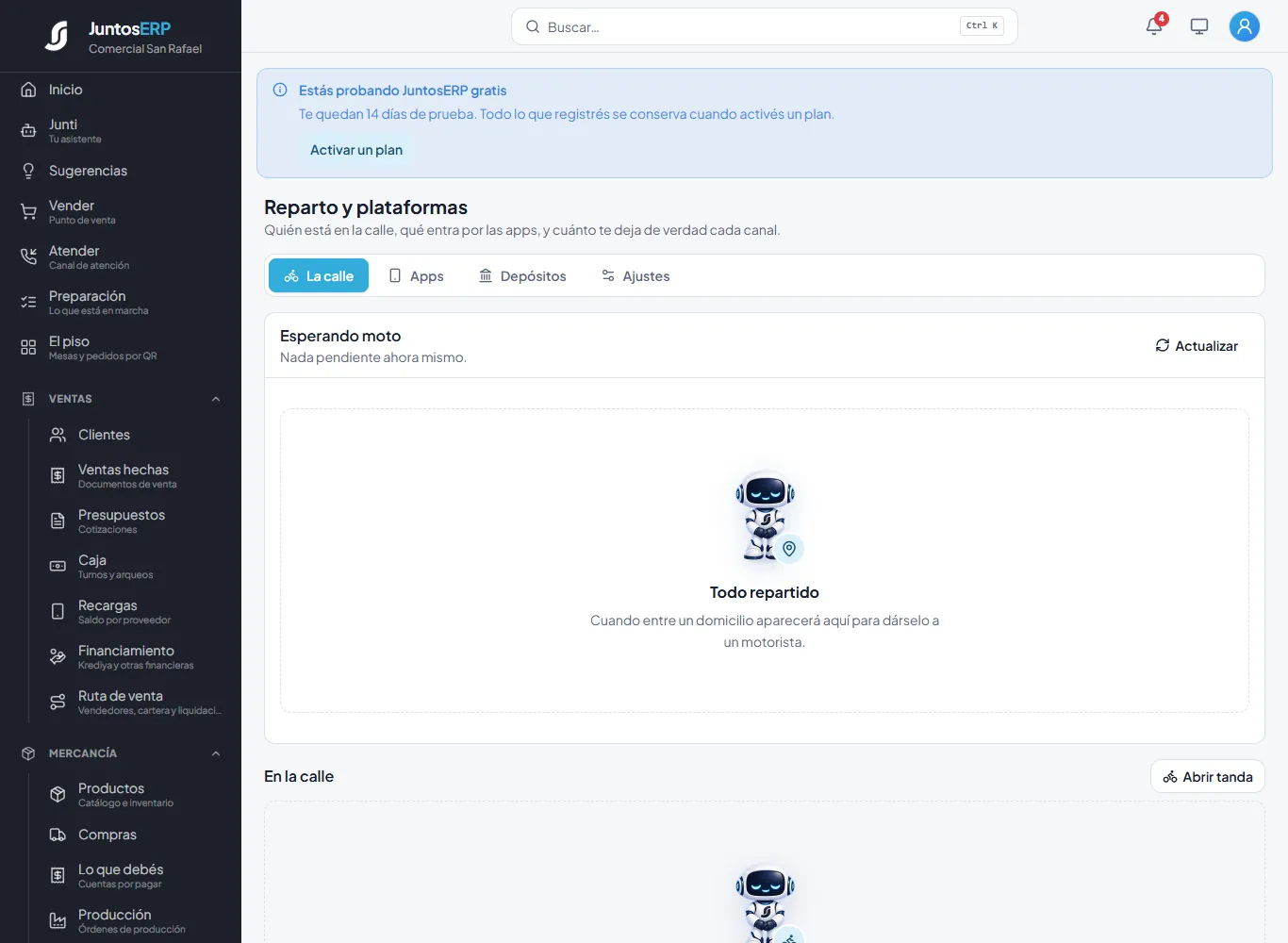Screen dimensions: 1288x943
Task: Click the Reparto y plataformas heading
Action: click(x=366, y=207)
